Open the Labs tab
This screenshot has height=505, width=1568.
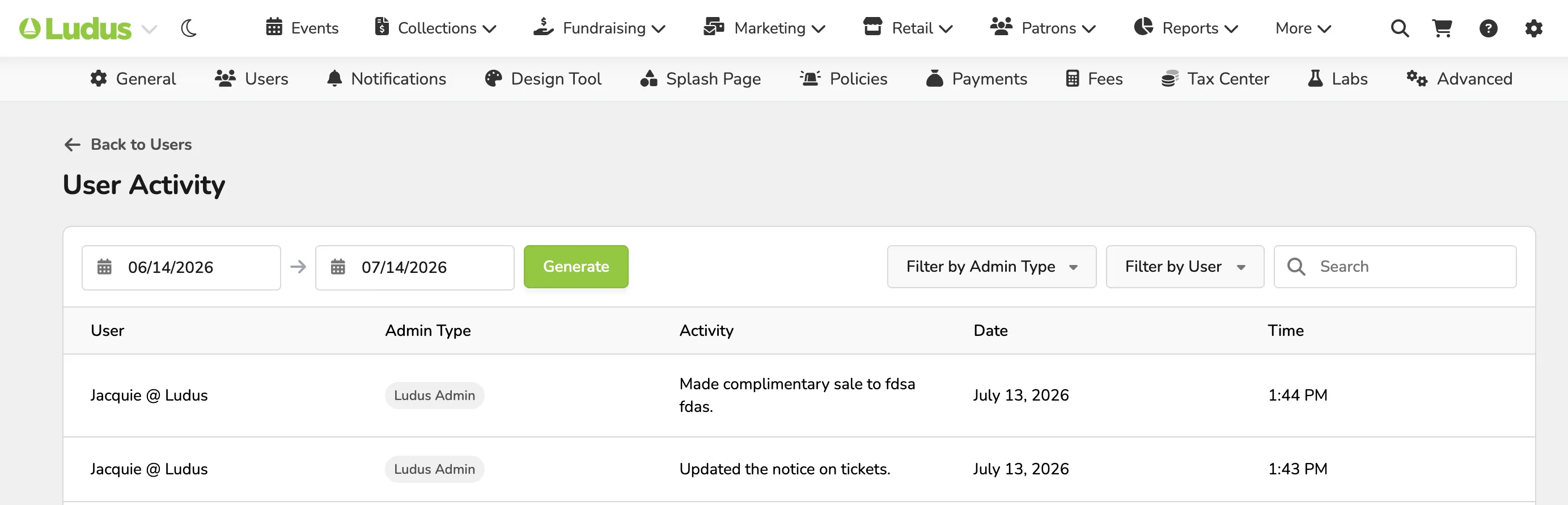[x=1338, y=78]
